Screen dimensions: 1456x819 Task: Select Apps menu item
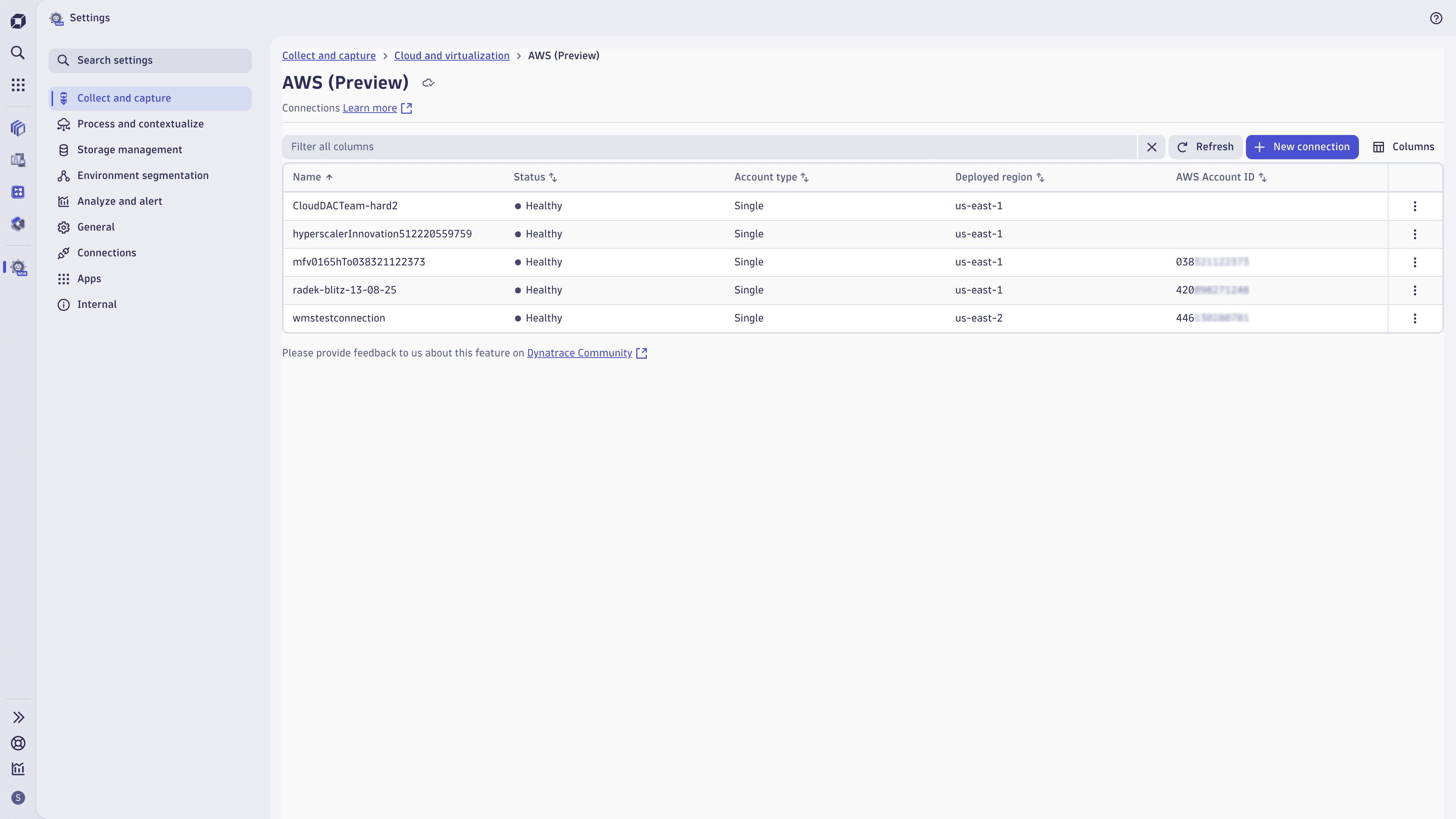[x=150, y=279]
